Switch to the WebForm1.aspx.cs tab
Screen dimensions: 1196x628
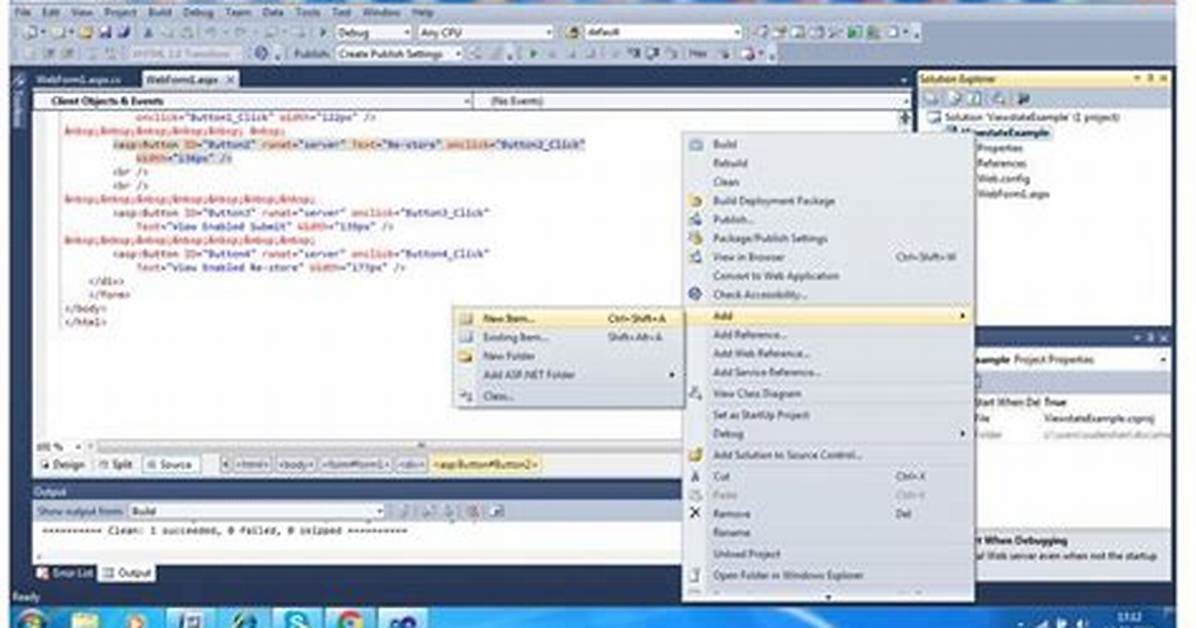pos(78,79)
